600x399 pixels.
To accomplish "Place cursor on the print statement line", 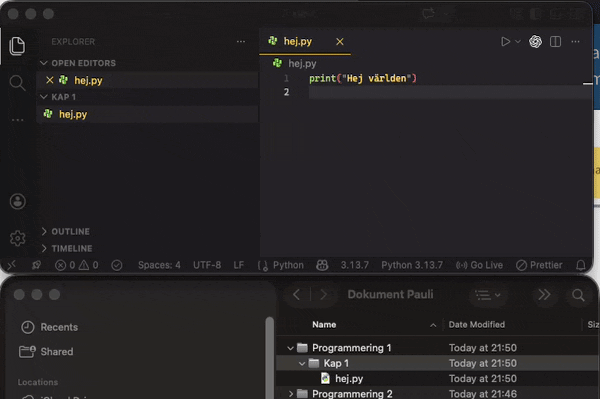I will 362,78.
